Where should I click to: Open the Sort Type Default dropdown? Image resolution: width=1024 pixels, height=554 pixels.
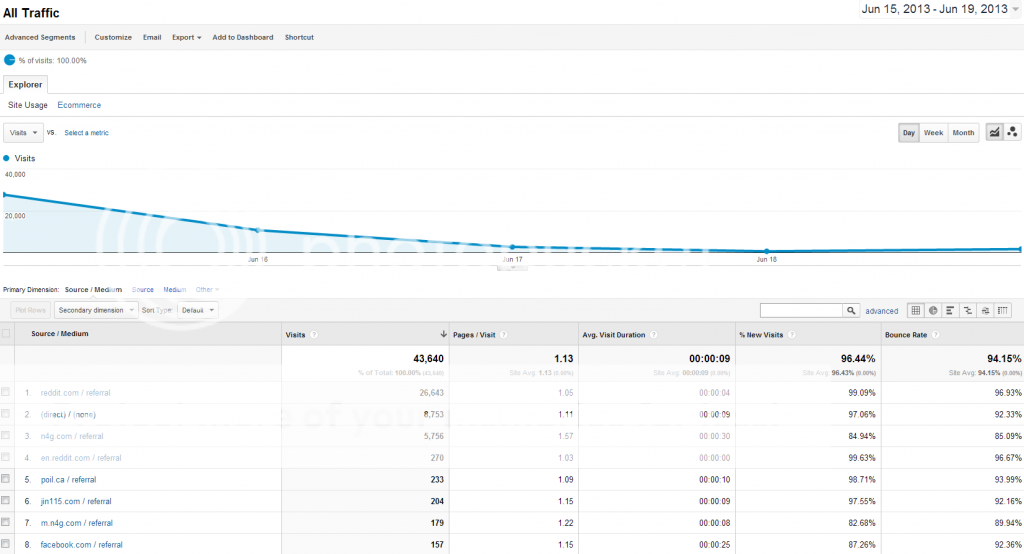(197, 310)
